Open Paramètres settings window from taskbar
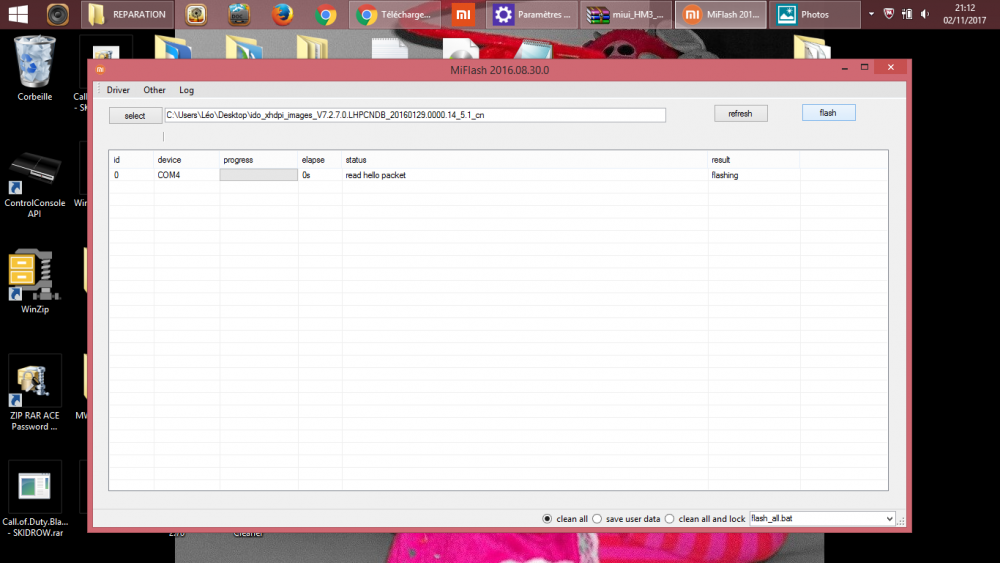The image size is (1000, 563). (x=532, y=15)
